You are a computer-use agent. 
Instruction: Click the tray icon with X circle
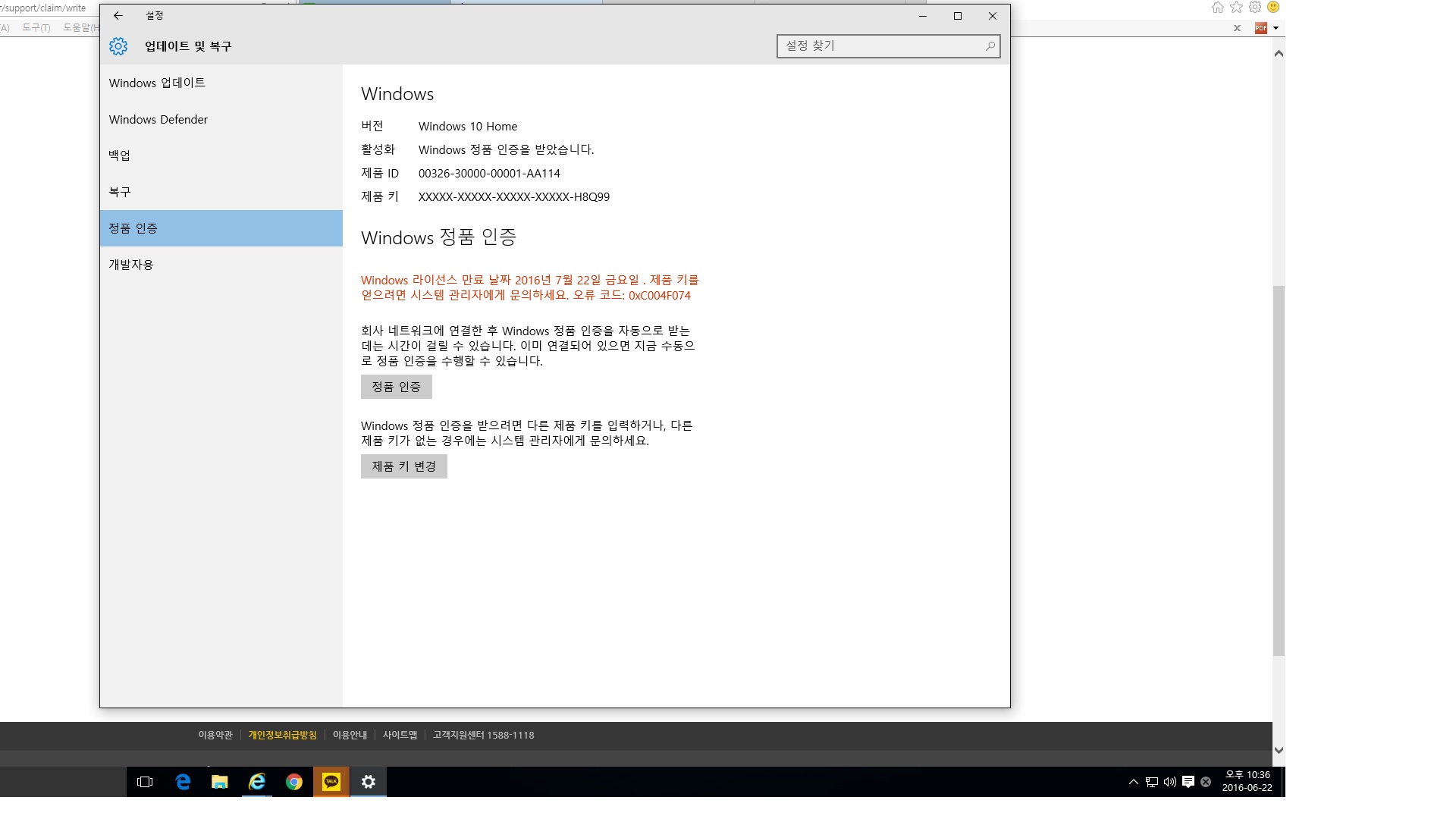coord(1206,782)
